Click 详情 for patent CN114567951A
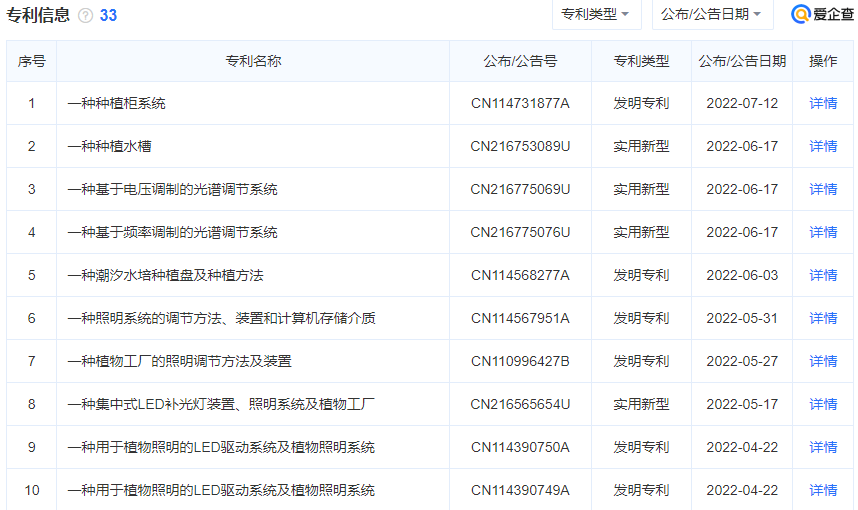This screenshot has height=510, width=858. [x=823, y=318]
